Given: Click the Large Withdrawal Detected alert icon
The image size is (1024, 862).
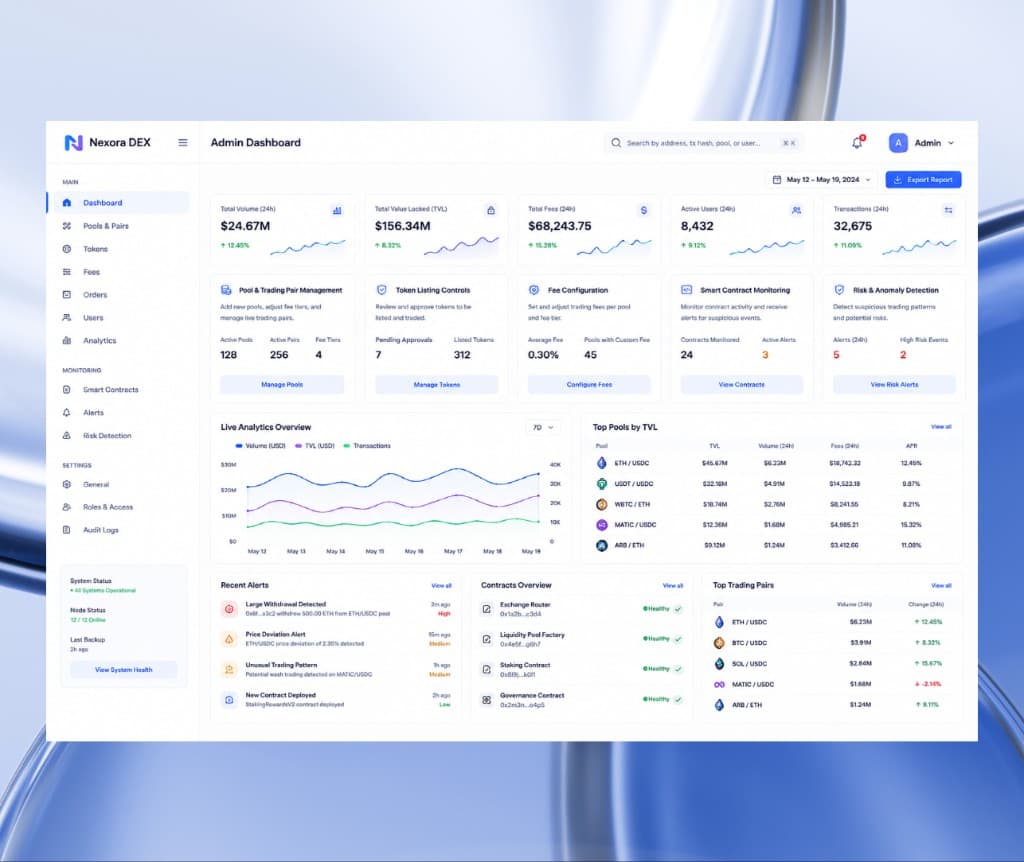Looking at the screenshot, I should pos(229,609).
